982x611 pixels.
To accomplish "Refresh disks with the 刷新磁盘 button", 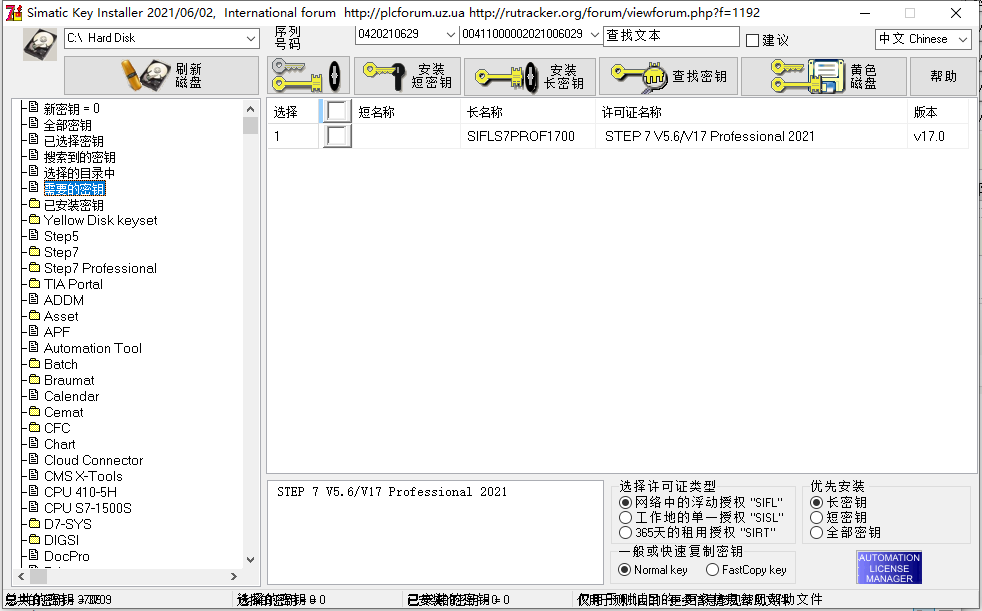I will point(162,76).
